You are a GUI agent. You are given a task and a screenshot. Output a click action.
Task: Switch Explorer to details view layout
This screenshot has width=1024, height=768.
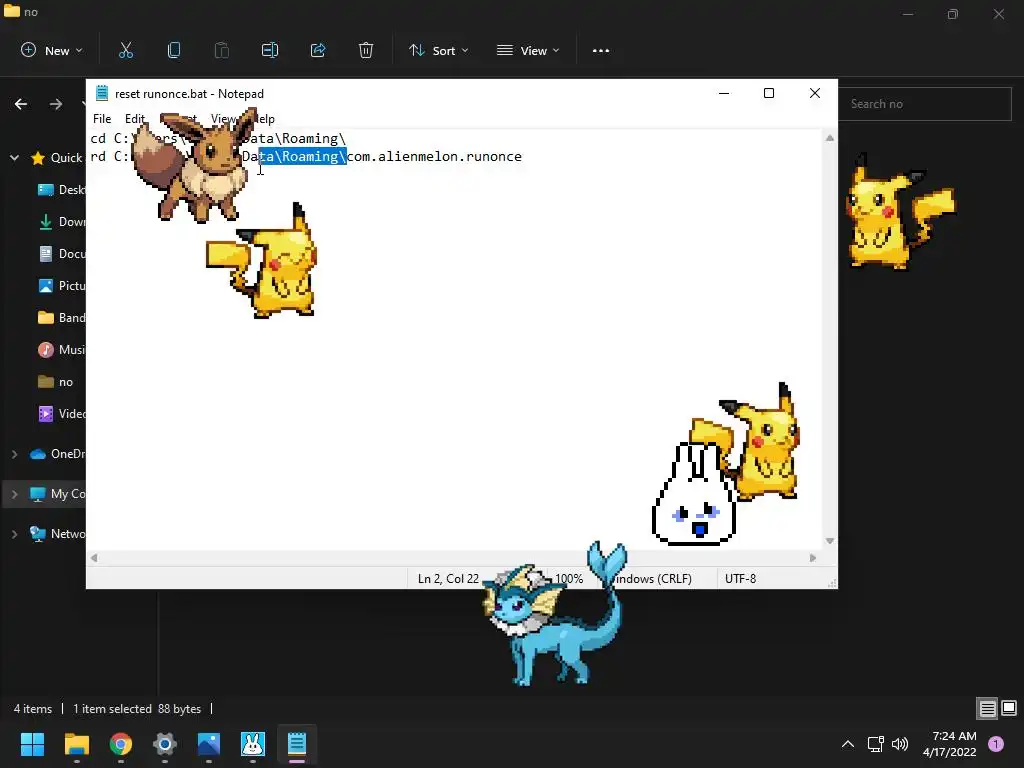tap(987, 708)
